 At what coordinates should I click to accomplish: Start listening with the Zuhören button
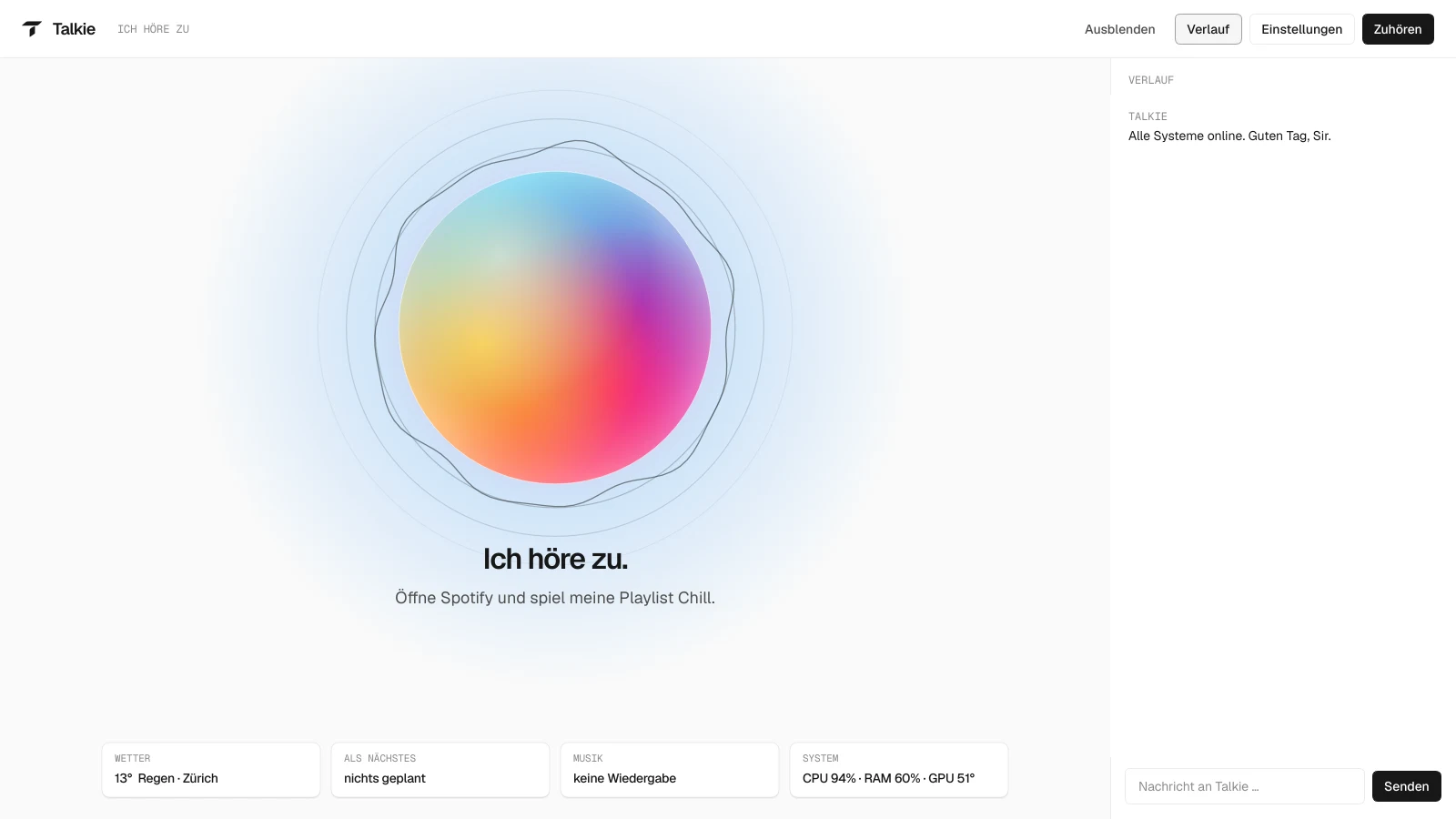pyautogui.click(x=1398, y=29)
